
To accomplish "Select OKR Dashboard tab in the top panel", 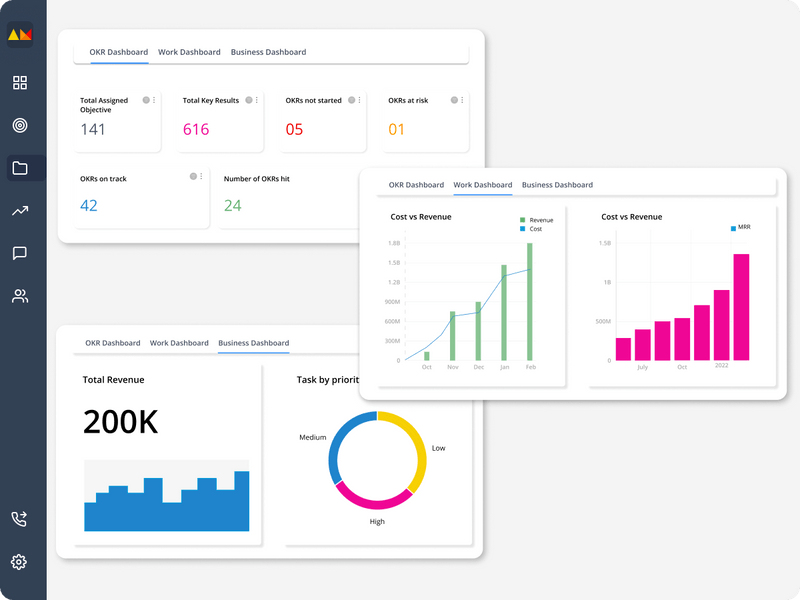I will point(119,52).
